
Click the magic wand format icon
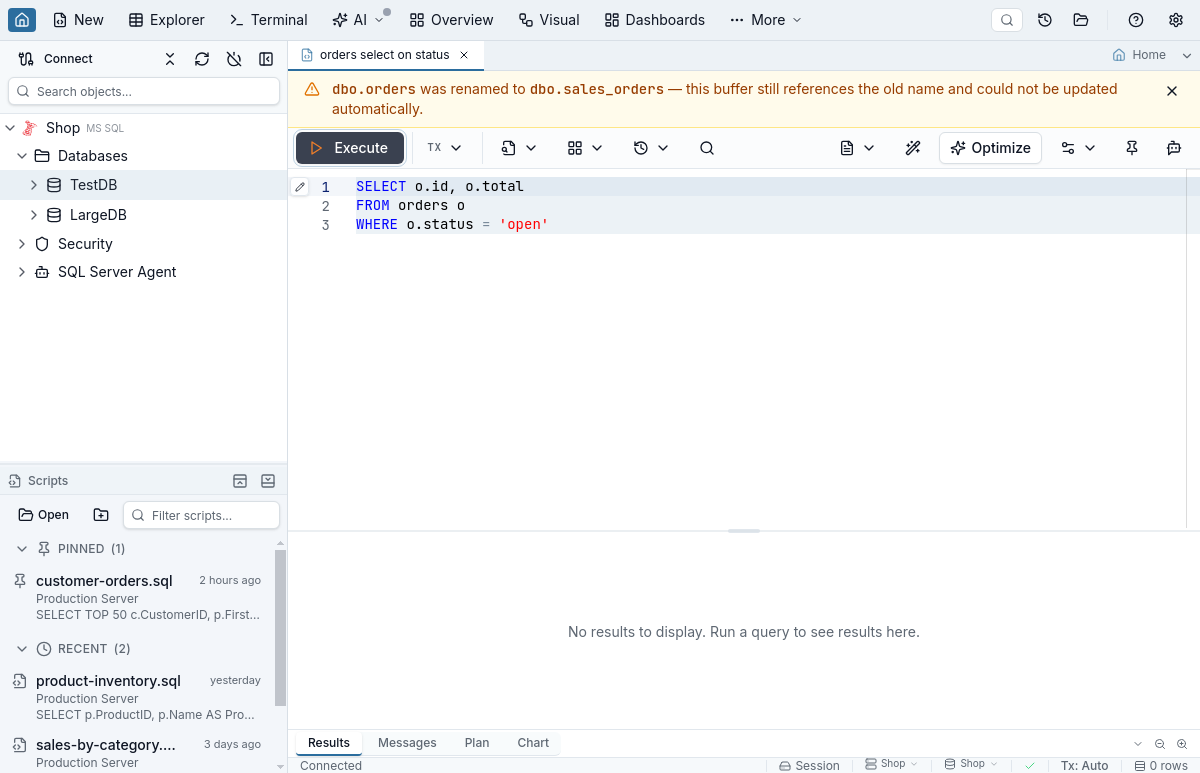(912, 148)
